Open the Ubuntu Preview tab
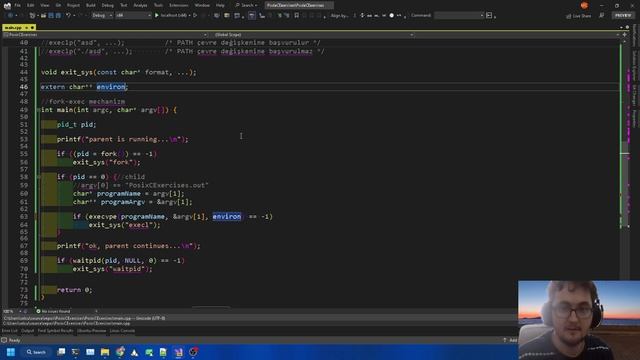 (x=91, y=331)
